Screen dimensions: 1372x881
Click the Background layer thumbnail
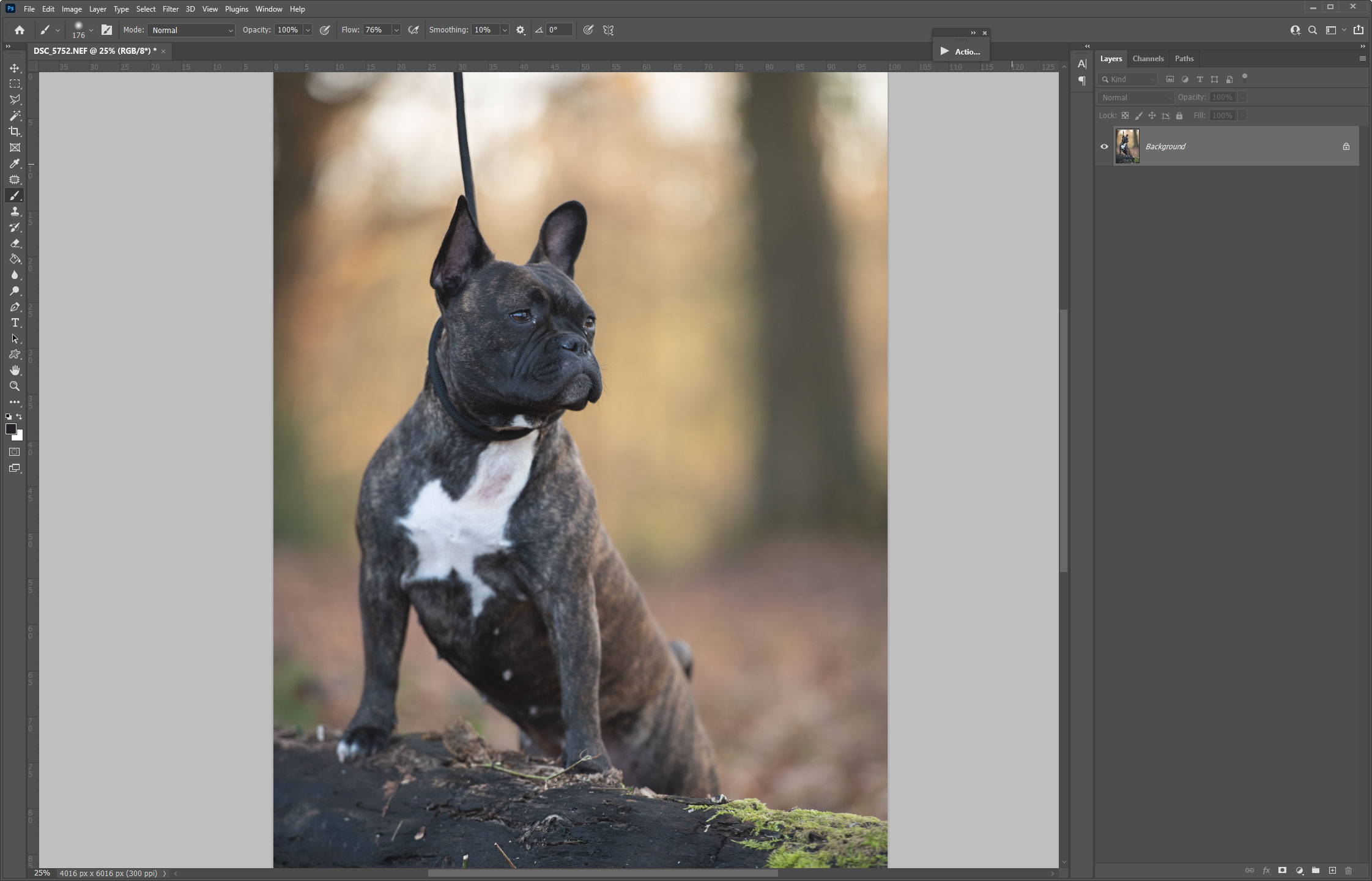1127,146
